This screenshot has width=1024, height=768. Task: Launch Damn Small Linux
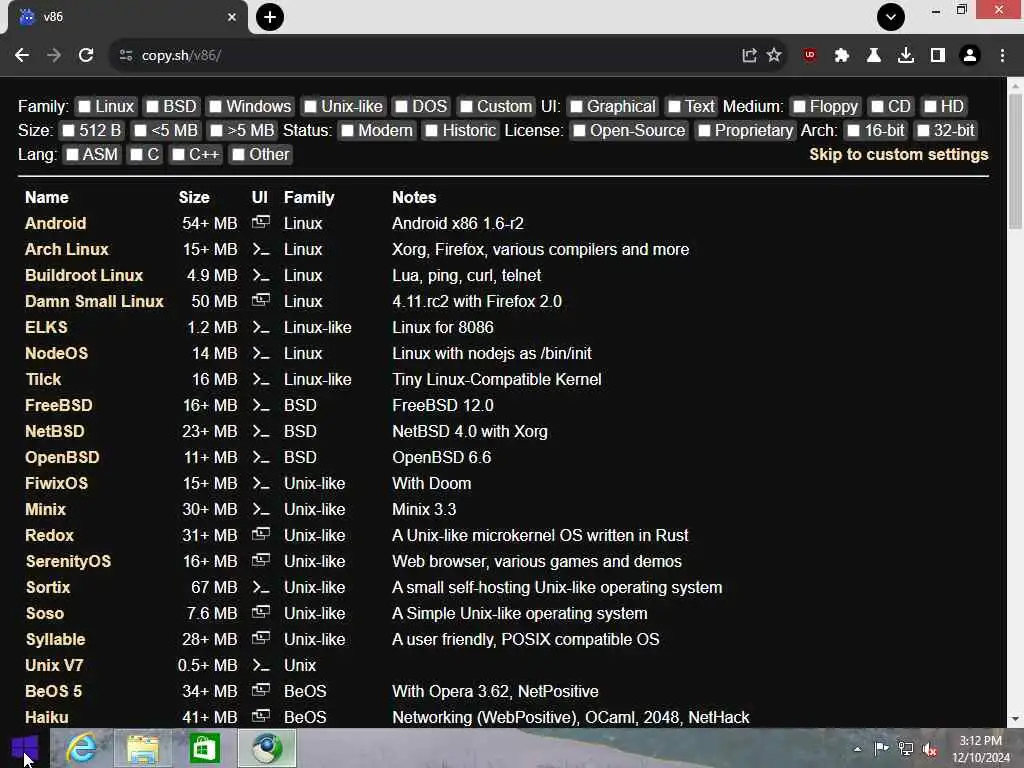click(x=94, y=302)
